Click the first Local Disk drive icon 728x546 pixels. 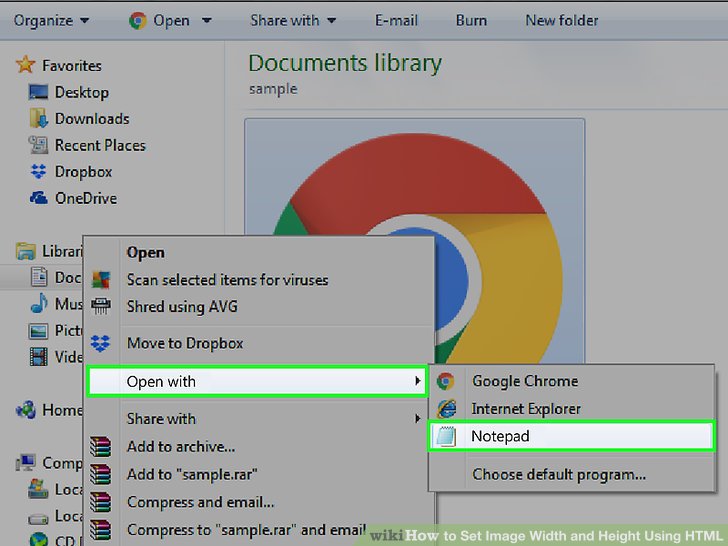click(x=38, y=489)
